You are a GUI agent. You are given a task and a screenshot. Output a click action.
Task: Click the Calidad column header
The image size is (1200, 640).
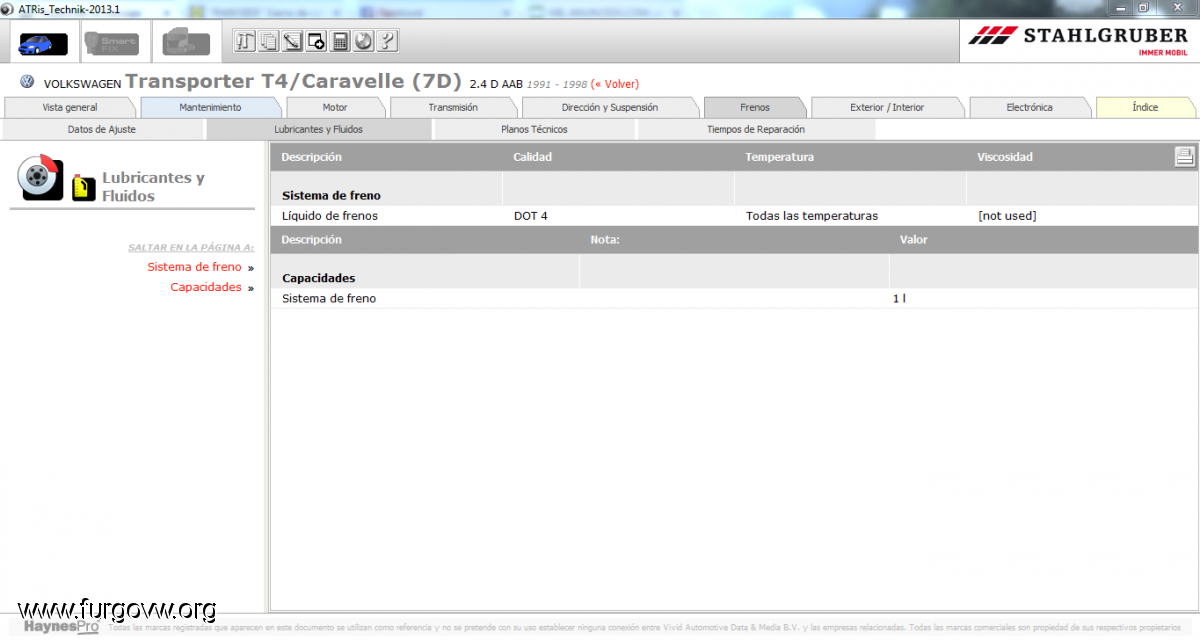click(x=532, y=157)
